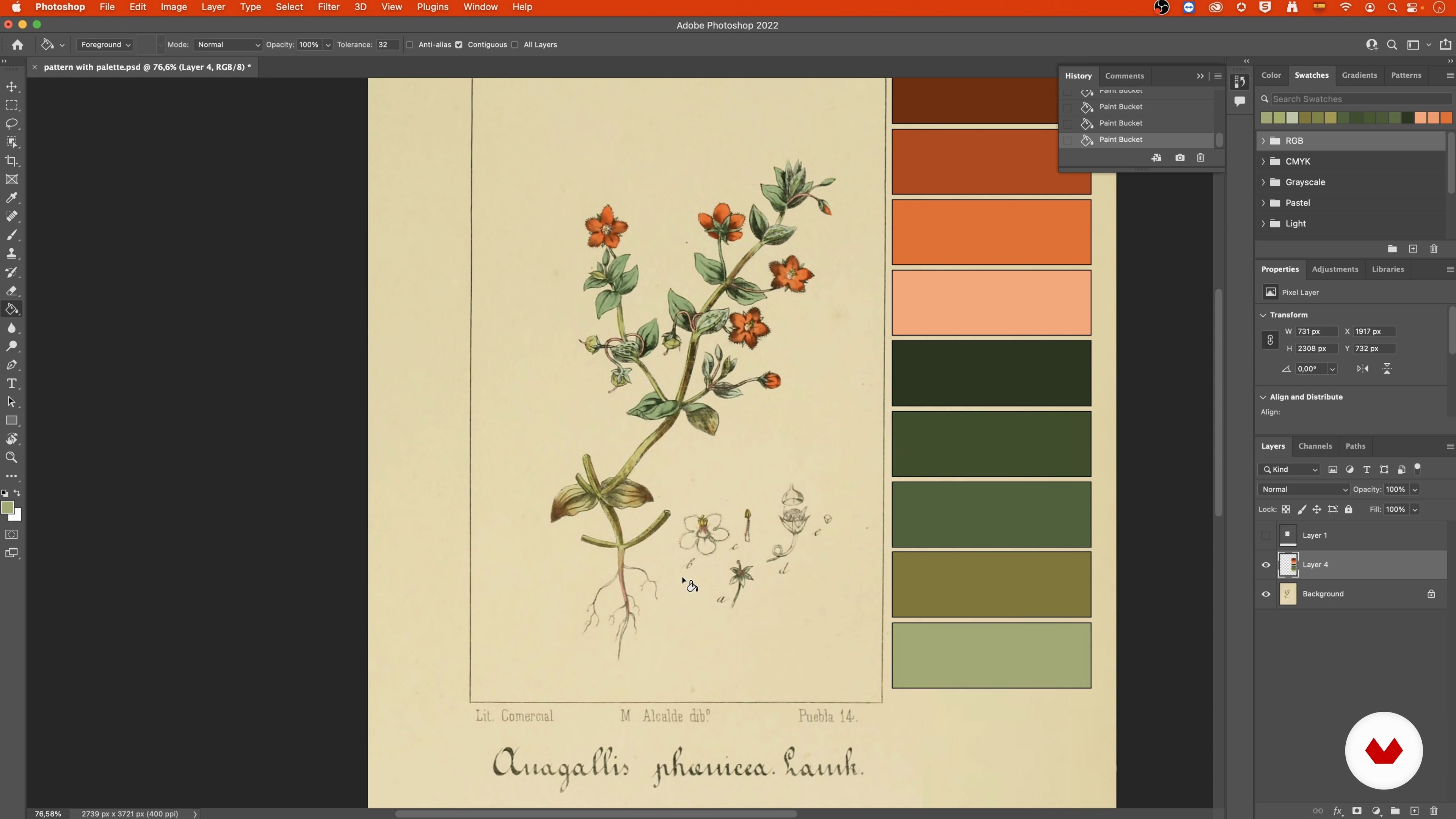Expand the RGB swatch group
The height and width of the screenshot is (819, 1456).
pos(1263,141)
